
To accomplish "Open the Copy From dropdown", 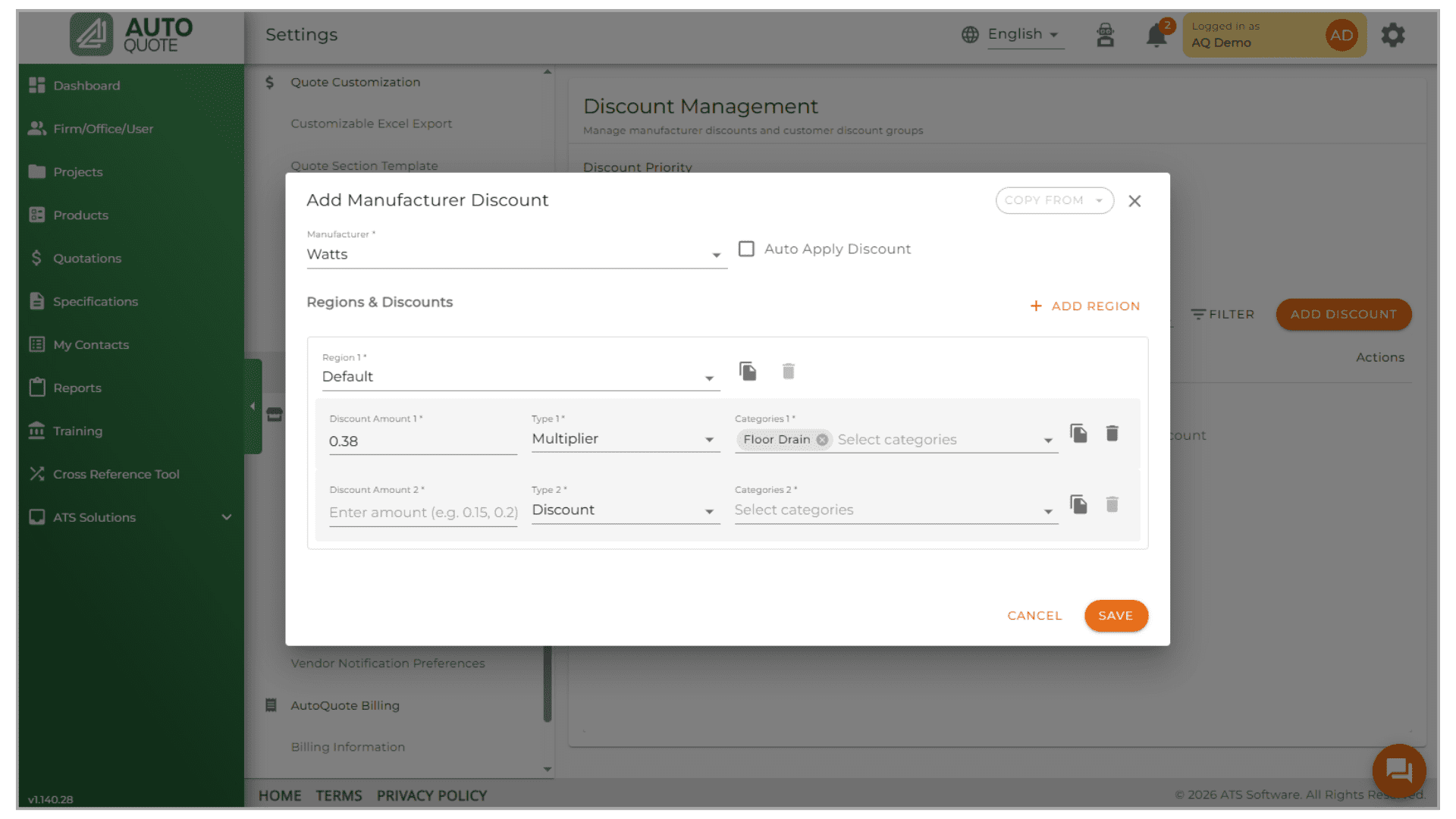I will [1054, 200].
